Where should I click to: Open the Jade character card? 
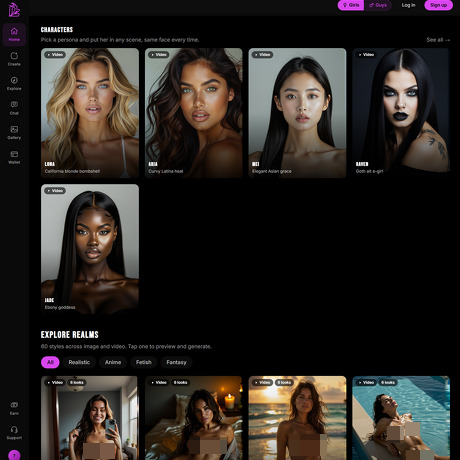click(x=90, y=249)
